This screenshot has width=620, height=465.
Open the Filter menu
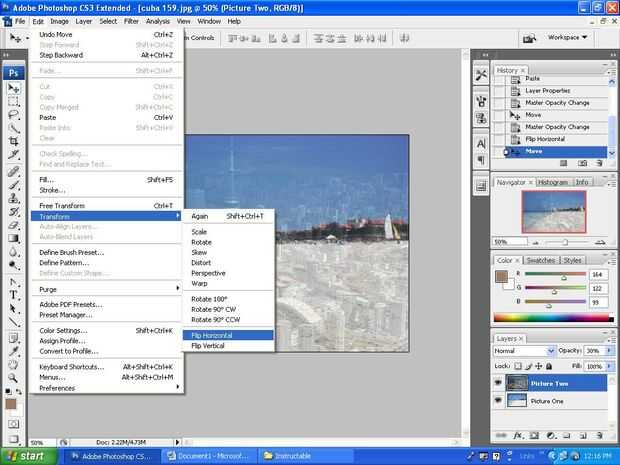coord(131,21)
